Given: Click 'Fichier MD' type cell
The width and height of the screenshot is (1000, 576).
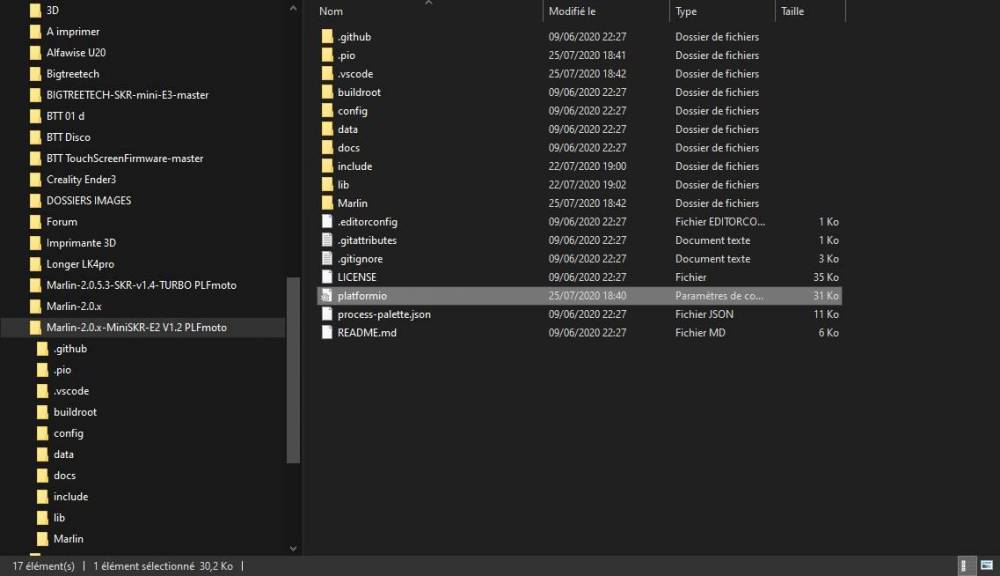Looking at the screenshot, I should pos(700,332).
